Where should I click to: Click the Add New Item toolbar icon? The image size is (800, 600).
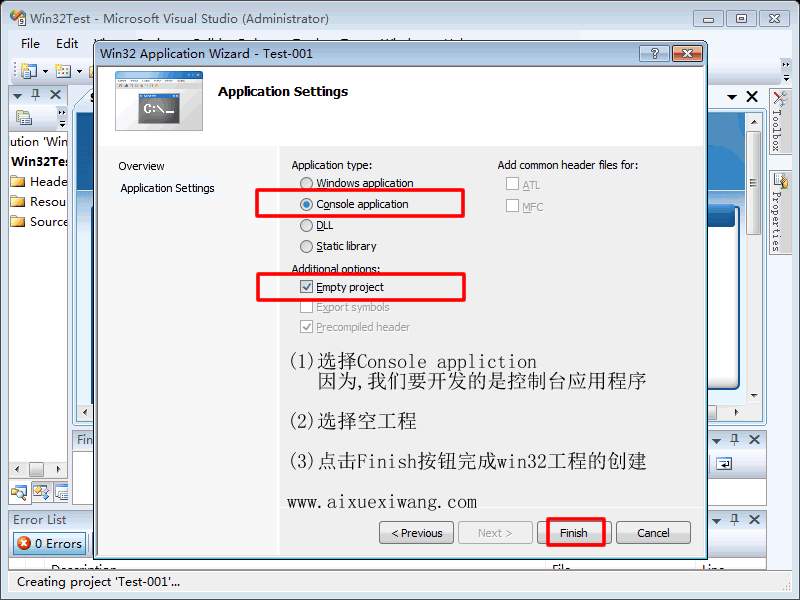[x=62, y=71]
